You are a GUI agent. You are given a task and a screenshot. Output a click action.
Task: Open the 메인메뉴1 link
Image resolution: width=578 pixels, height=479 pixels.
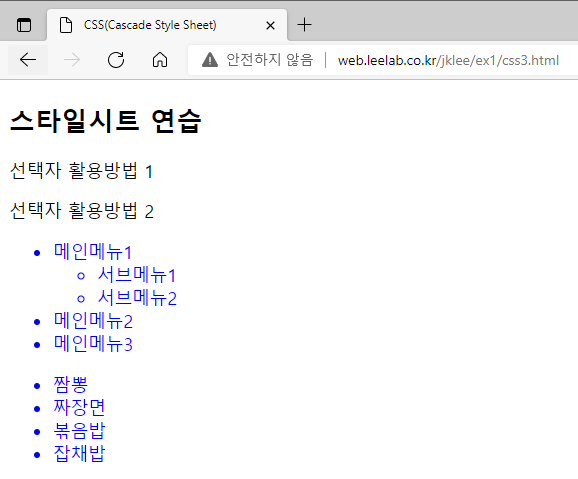(x=93, y=252)
